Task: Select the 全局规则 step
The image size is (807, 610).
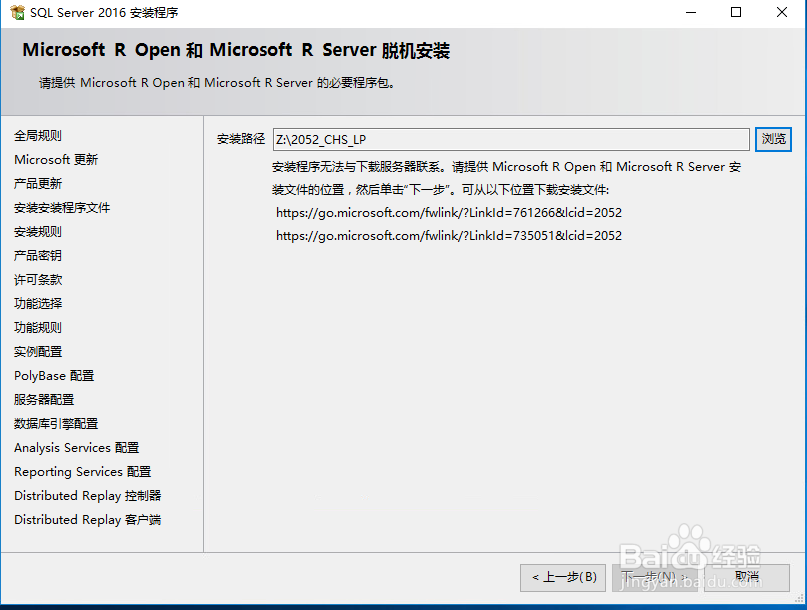Action: [x=38, y=136]
